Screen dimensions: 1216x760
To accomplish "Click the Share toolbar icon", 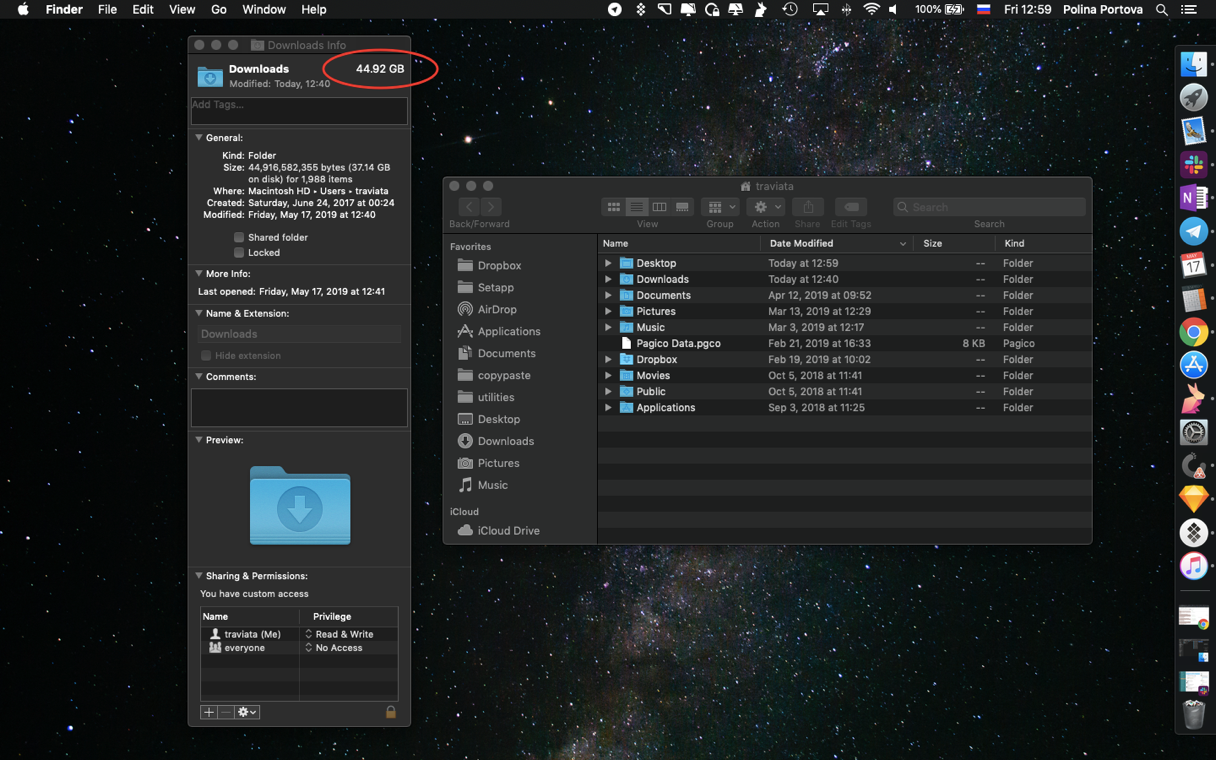I will (x=807, y=207).
